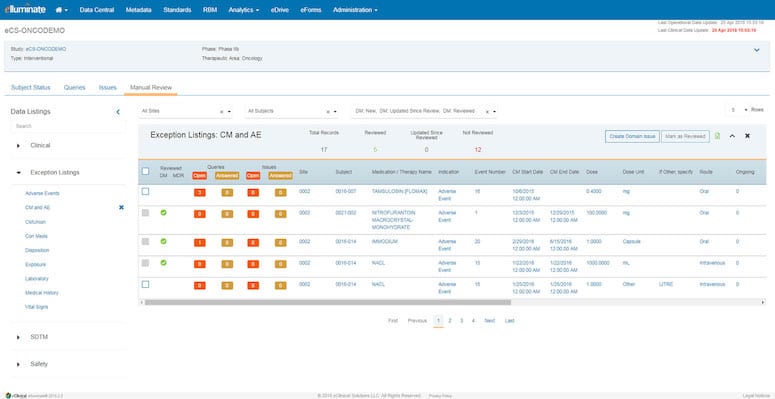Collapse the Data Listings sidebar chevron
This screenshot has height=399, width=775.
(x=118, y=112)
